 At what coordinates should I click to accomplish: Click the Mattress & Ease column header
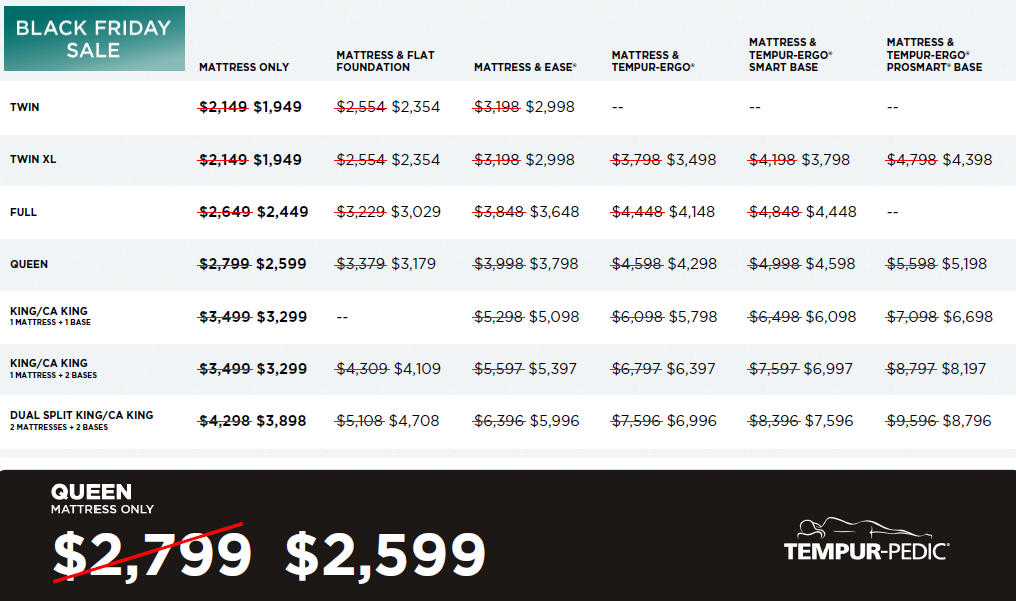pyautogui.click(x=525, y=67)
